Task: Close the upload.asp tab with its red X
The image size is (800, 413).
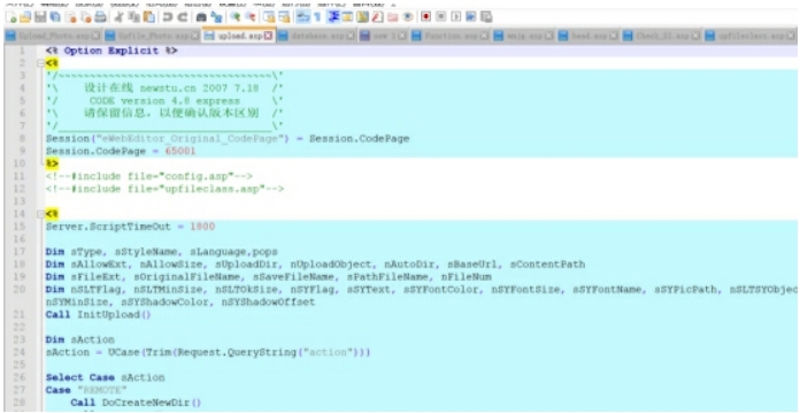Action: click(269, 36)
